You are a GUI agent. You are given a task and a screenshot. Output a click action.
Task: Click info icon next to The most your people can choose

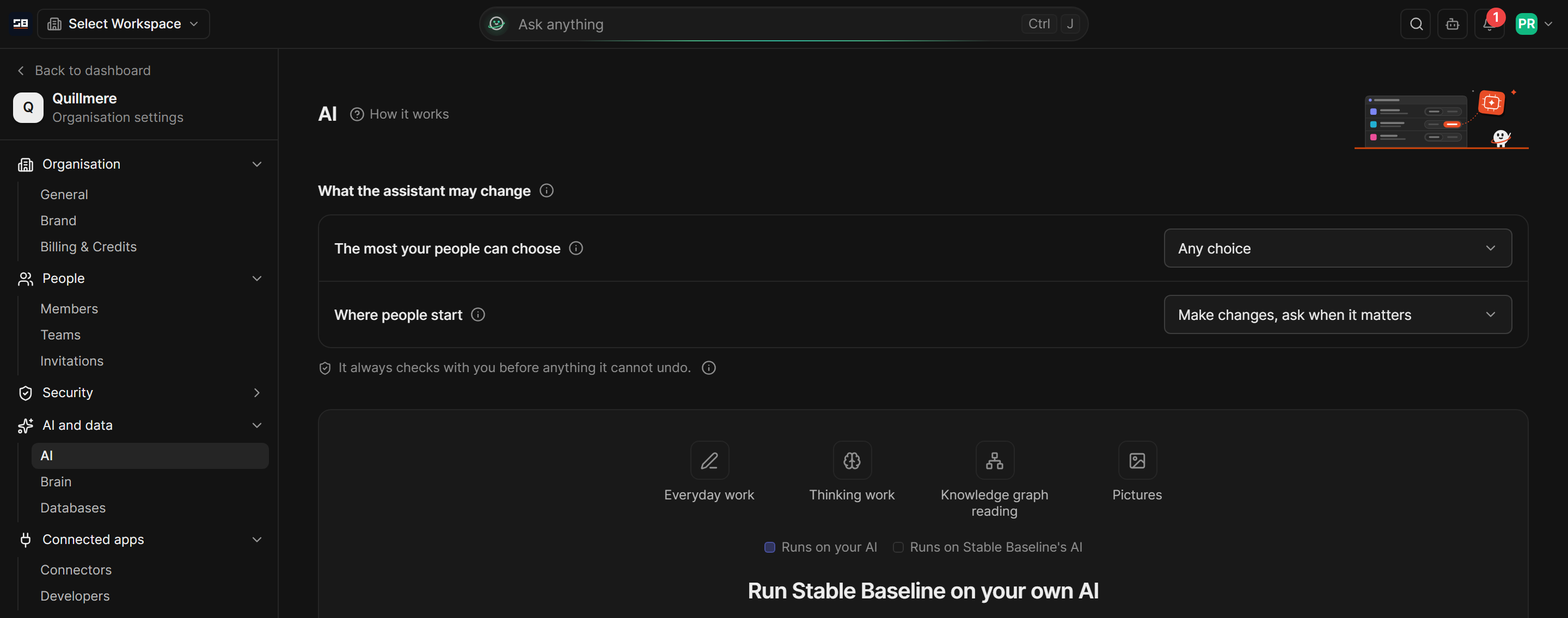(x=576, y=248)
